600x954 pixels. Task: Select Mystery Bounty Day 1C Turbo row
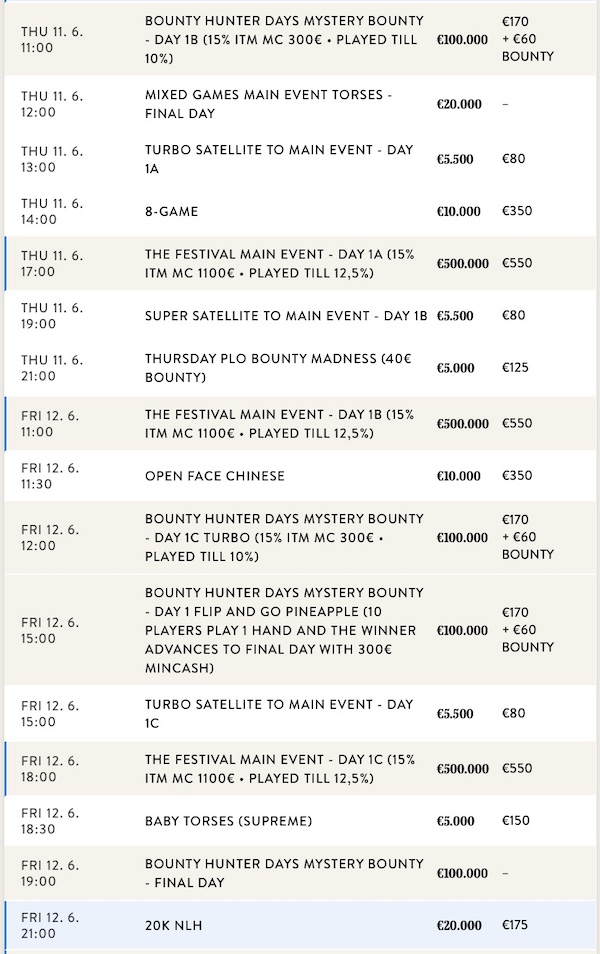[300, 537]
